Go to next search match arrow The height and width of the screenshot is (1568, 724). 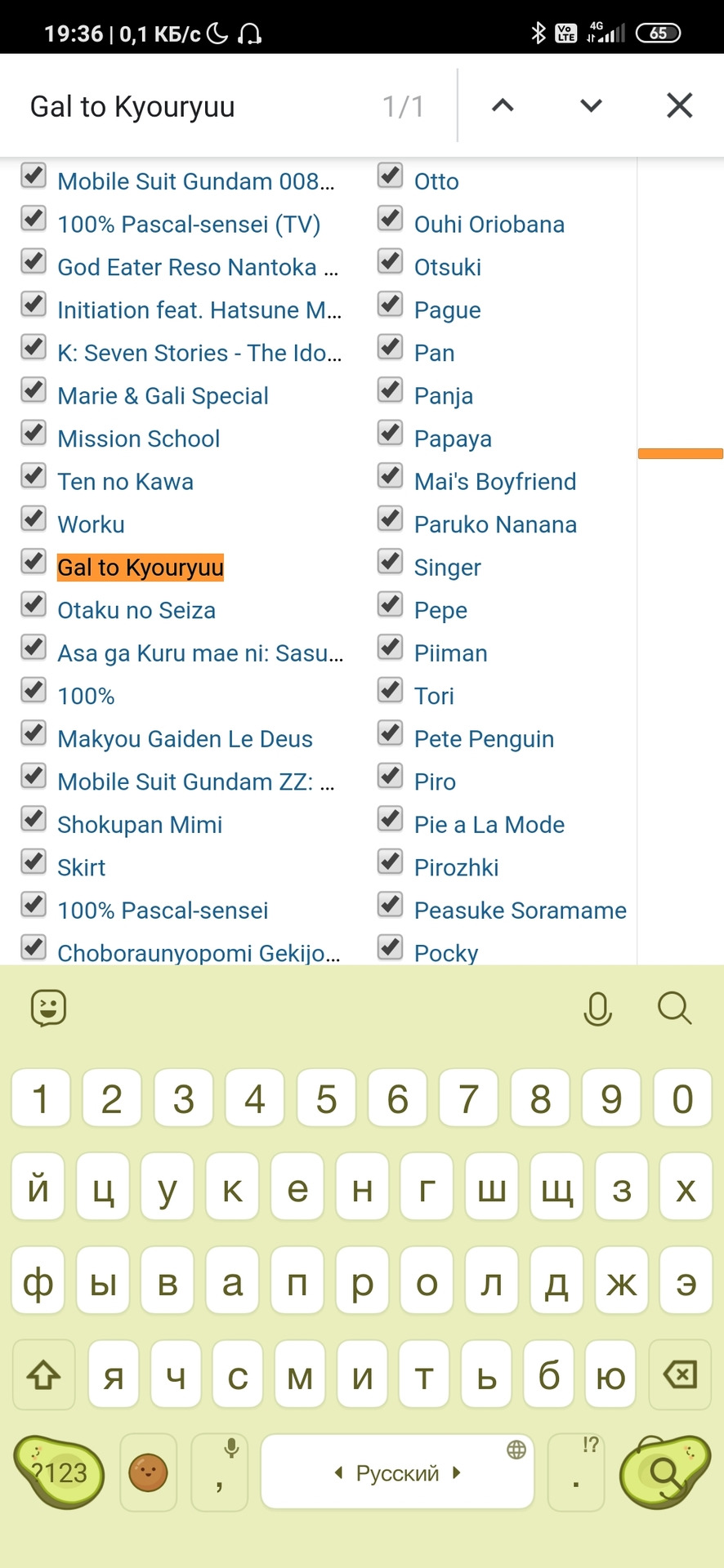tap(591, 105)
